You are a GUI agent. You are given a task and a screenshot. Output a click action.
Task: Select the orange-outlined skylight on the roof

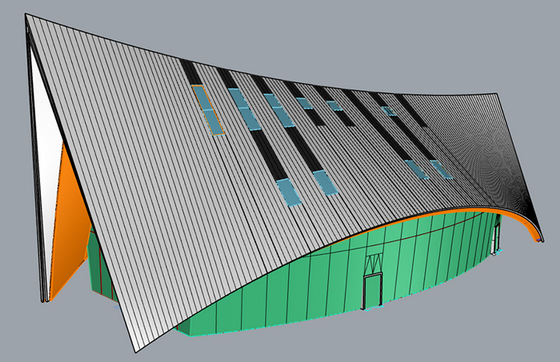[x=208, y=110]
